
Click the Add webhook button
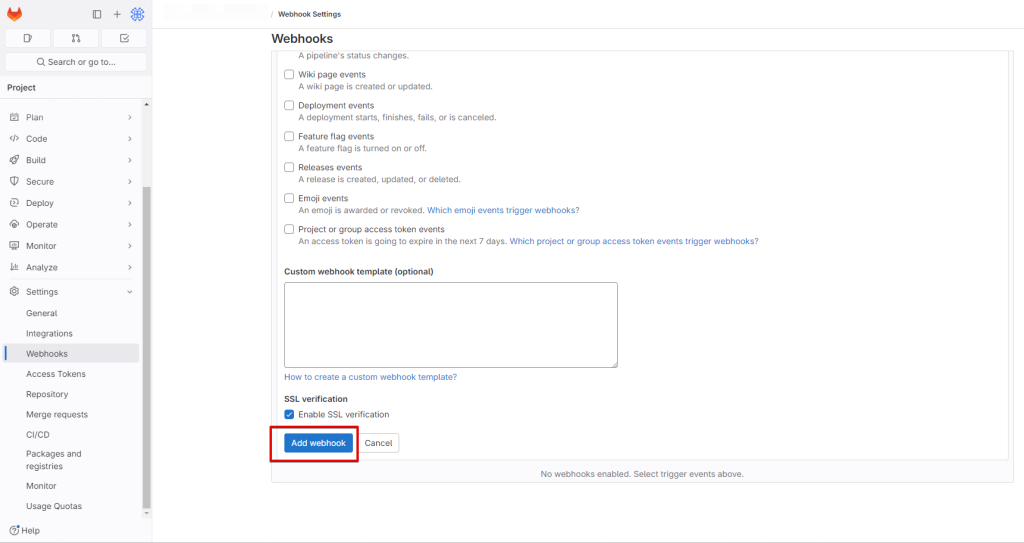318,443
